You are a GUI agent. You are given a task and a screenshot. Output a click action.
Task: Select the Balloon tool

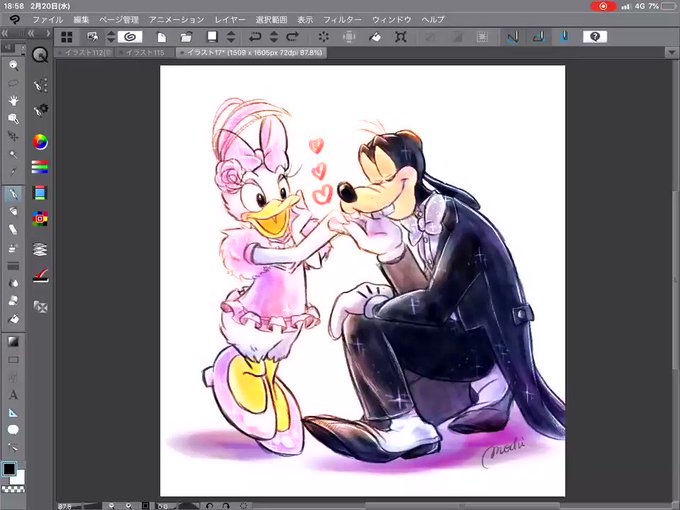[x=13, y=430]
